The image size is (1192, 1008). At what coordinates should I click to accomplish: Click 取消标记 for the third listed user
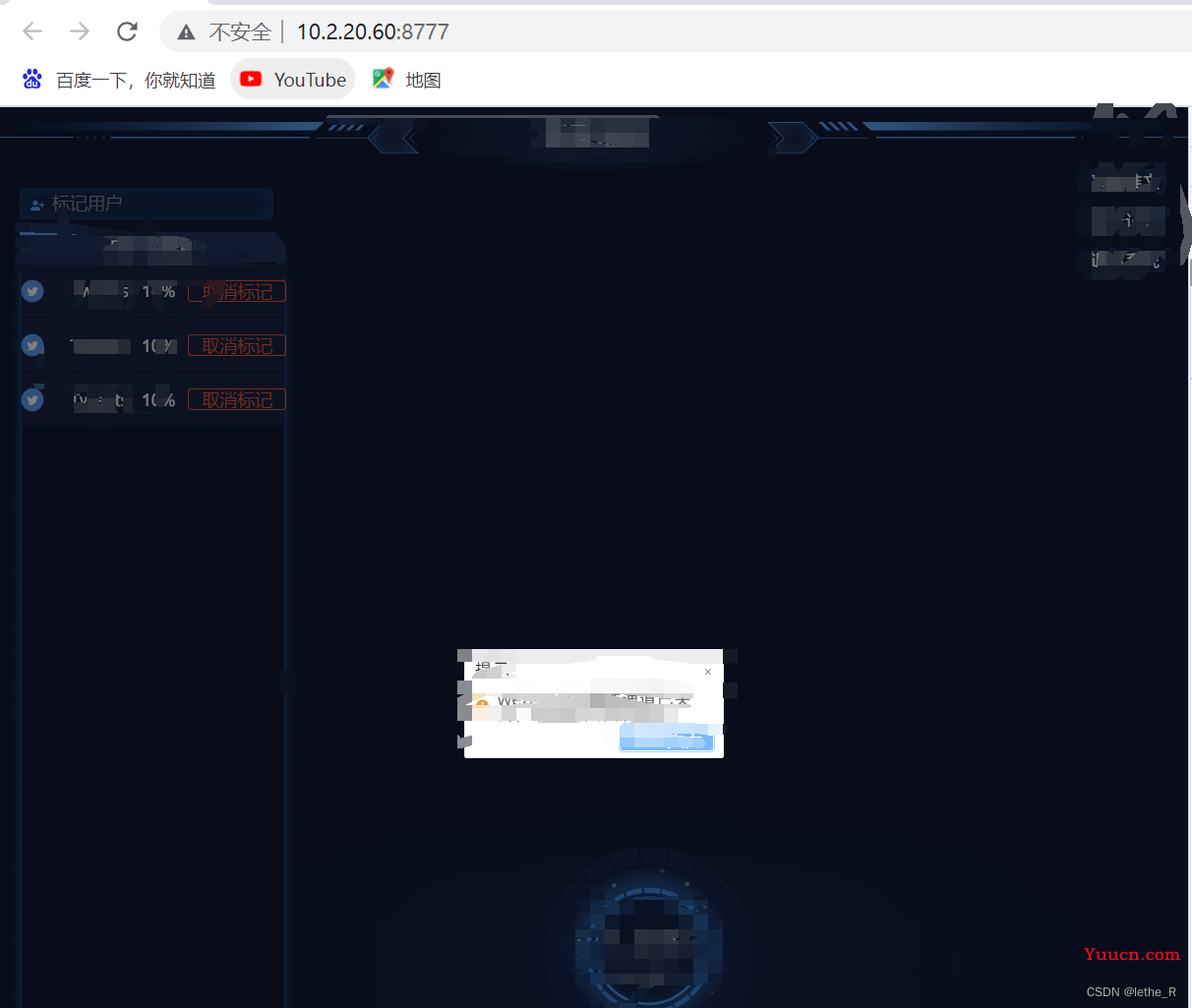(237, 399)
